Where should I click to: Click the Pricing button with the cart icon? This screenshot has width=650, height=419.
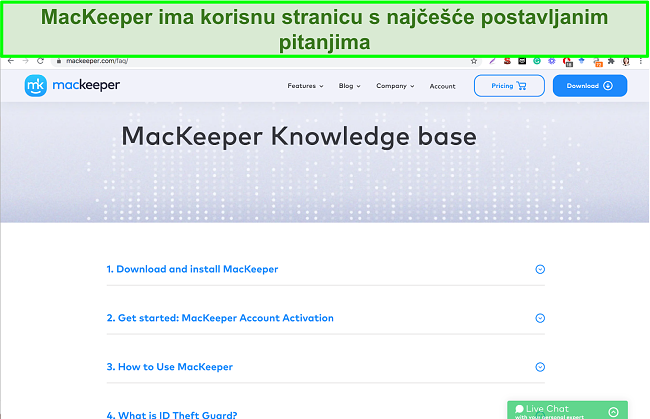coord(509,86)
